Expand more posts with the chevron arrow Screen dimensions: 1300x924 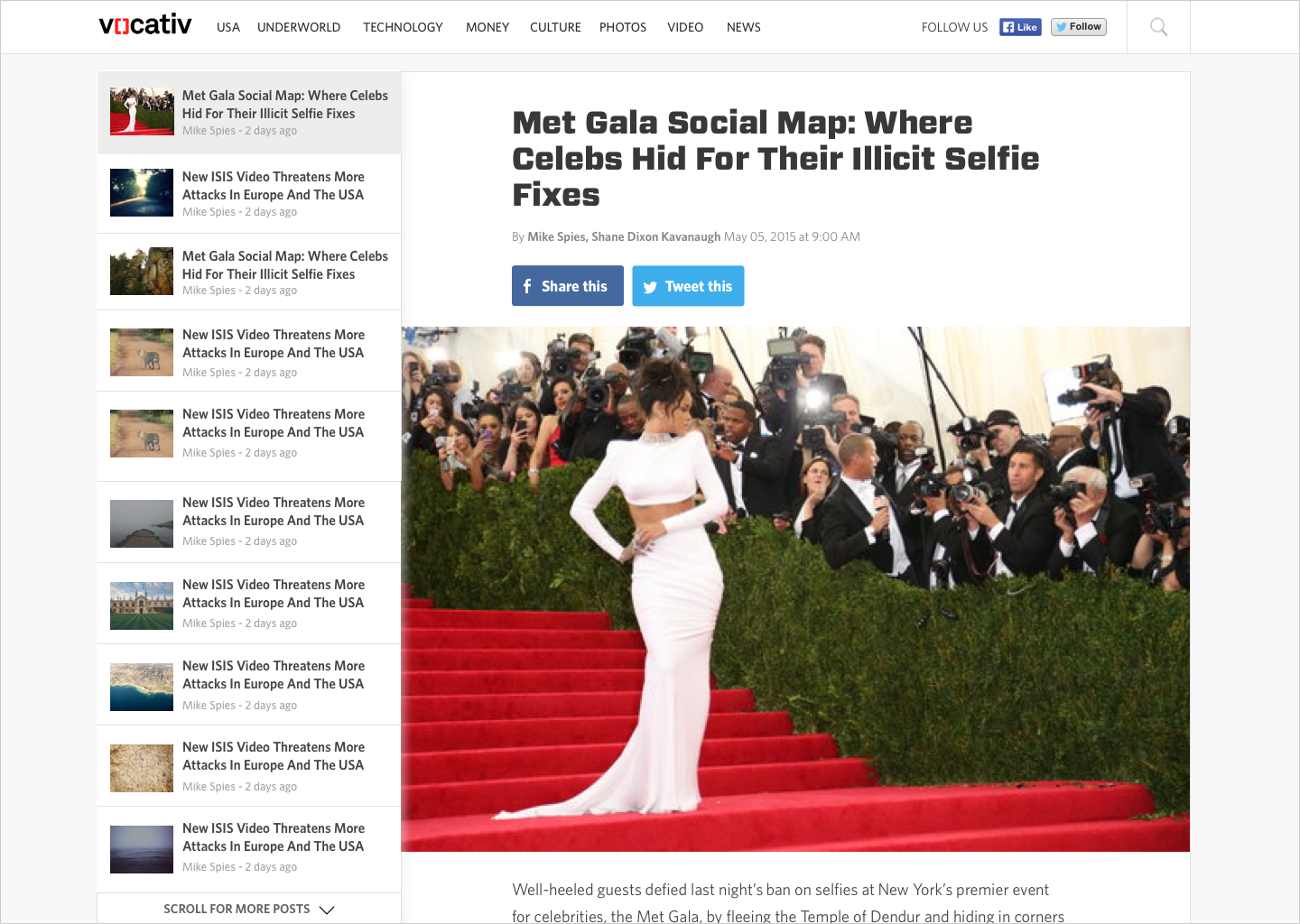pos(327,910)
